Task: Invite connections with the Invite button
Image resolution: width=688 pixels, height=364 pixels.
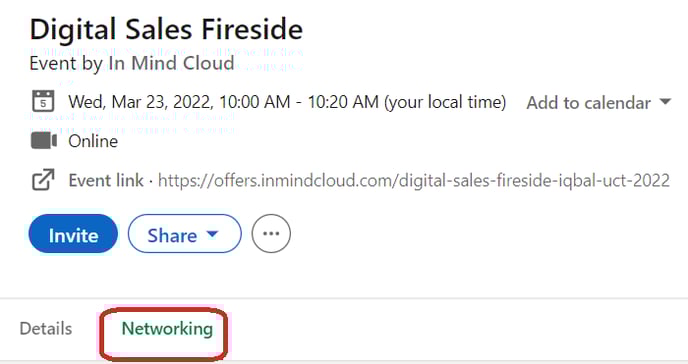Action: (73, 233)
